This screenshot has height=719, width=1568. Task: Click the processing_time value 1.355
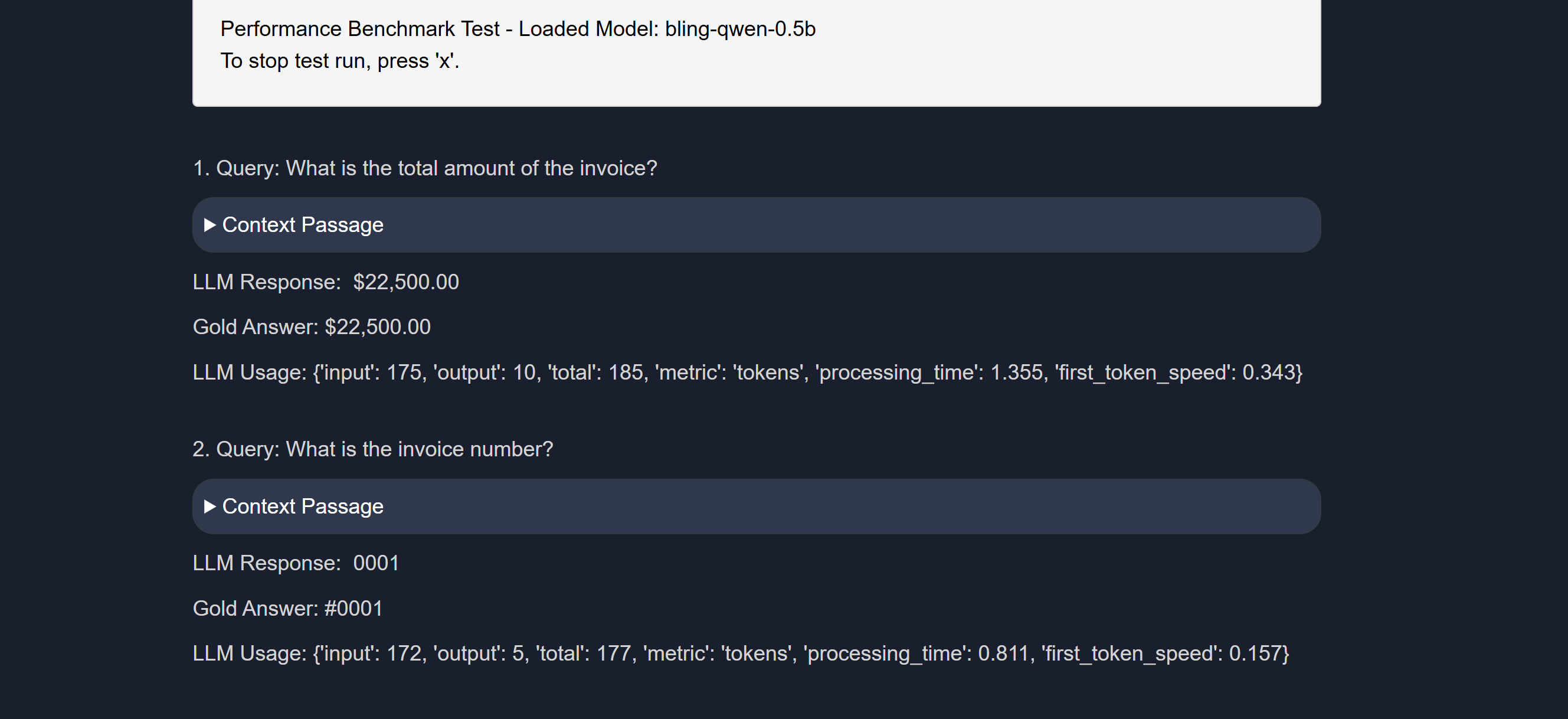tap(1016, 372)
